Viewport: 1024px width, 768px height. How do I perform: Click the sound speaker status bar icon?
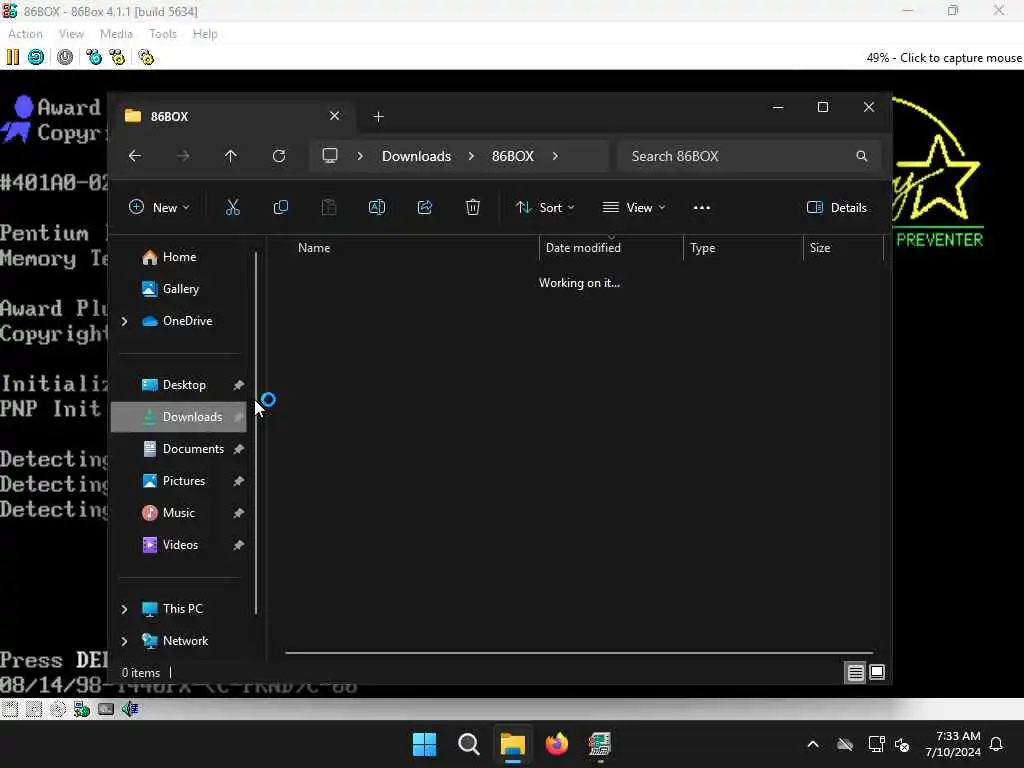click(129, 709)
